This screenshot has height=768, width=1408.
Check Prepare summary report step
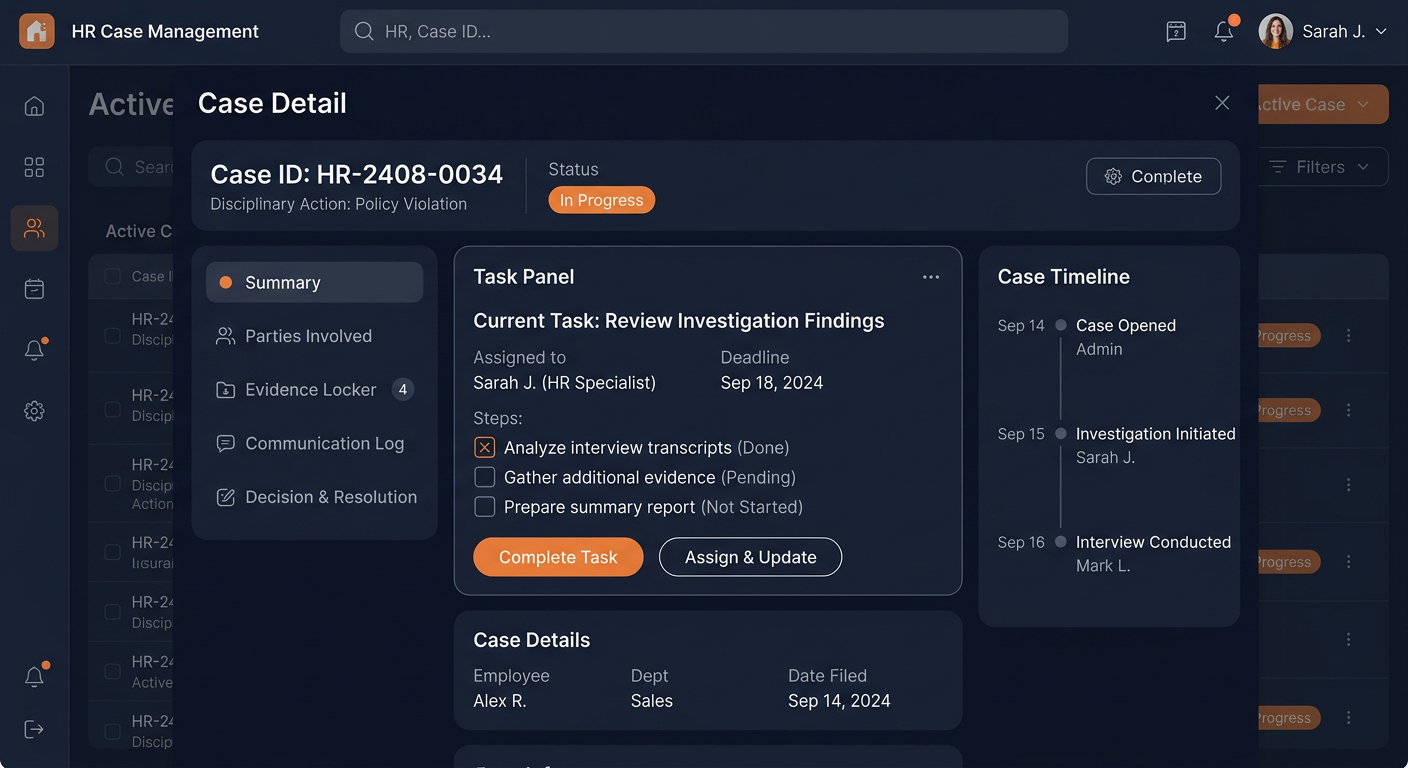pos(484,507)
